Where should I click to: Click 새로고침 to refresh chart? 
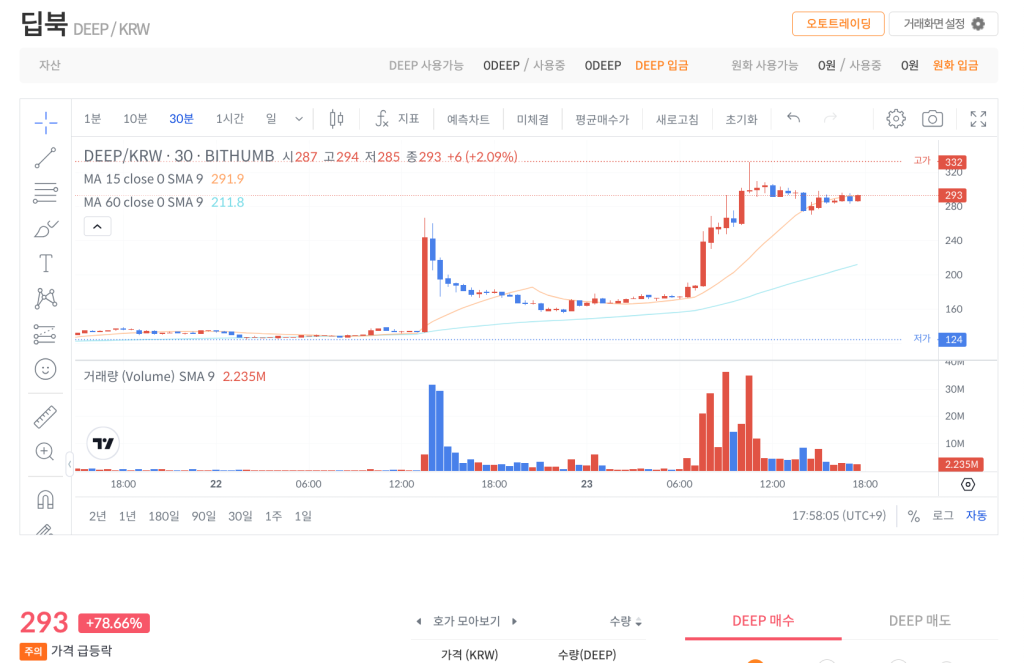[x=677, y=120]
